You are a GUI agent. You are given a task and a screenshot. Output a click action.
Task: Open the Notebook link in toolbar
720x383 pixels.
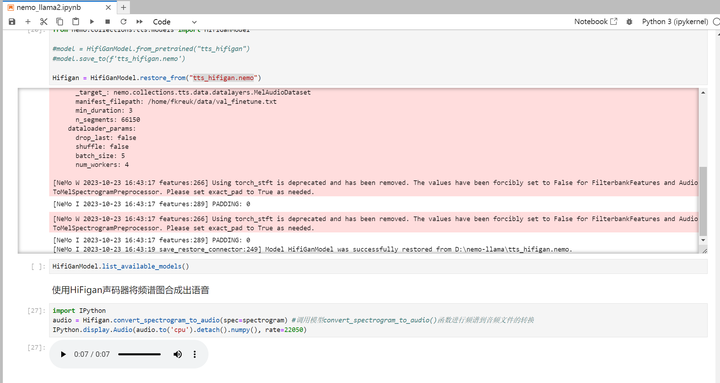pyautogui.click(x=596, y=22)
